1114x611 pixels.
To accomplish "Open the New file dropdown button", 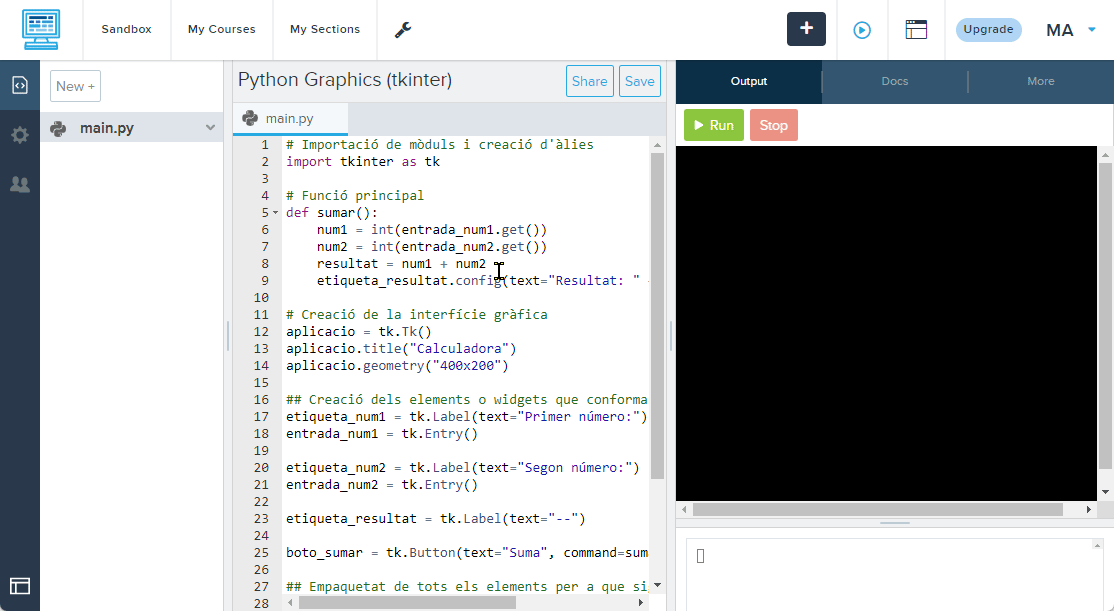I will pyautogui.click(x=75, y=86).
